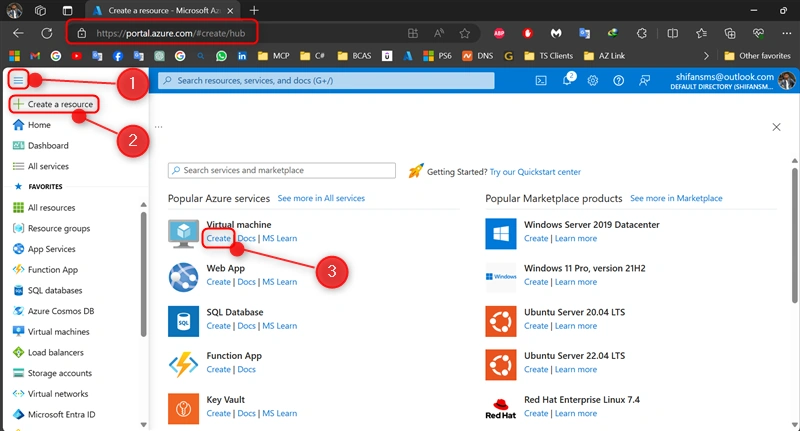Image resolution: width=800 pixels, height=431 pixels.
Task: Click Create under Virtual machine
Action: click(x=218, y=238)
